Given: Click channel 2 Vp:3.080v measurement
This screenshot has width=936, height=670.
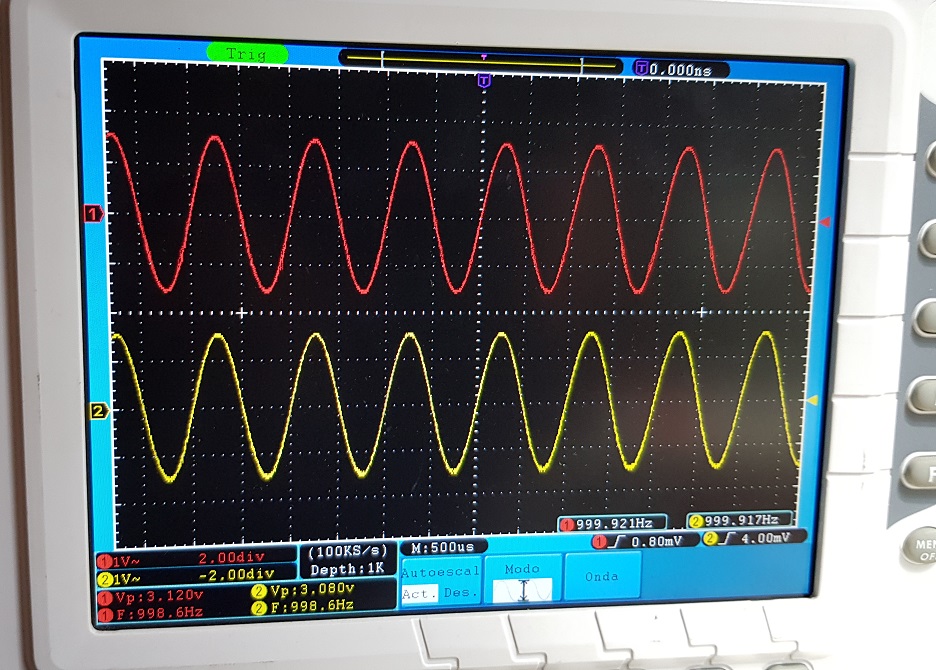Looking at the screenshot, I should click(304, 590).
